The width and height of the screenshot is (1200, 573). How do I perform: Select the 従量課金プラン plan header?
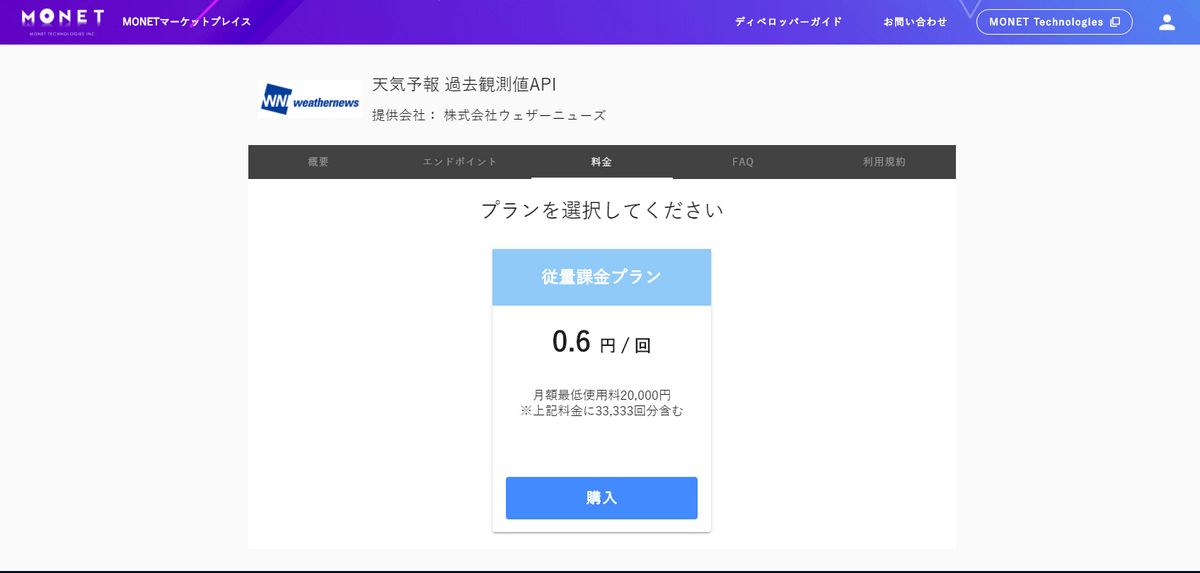(602, 277)
